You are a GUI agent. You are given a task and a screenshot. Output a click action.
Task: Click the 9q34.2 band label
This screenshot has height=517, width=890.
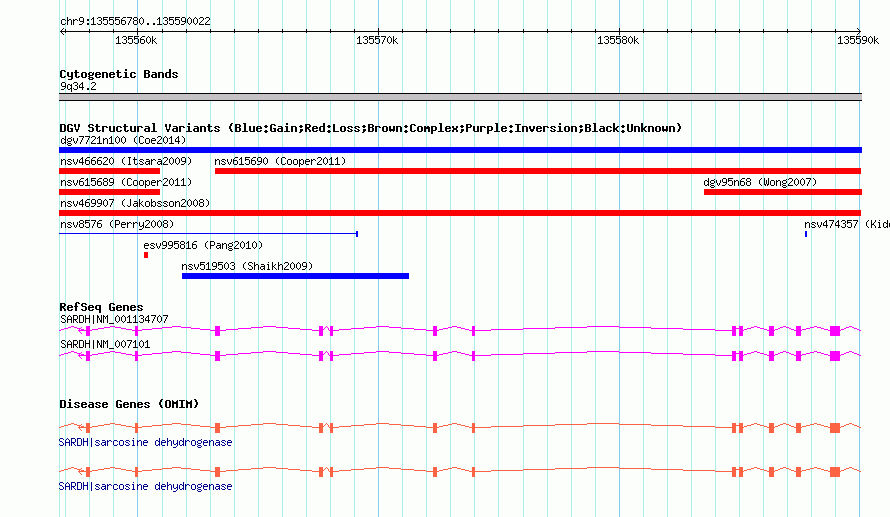(78, 86)
